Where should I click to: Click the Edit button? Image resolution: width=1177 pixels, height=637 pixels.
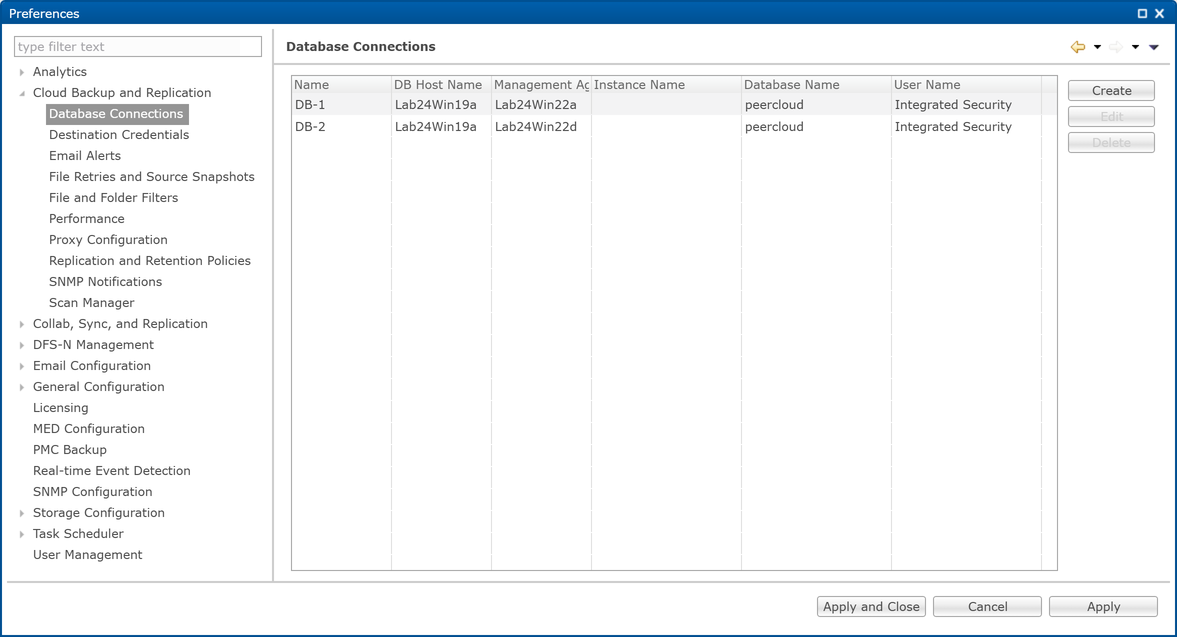tap(1111, 117)
